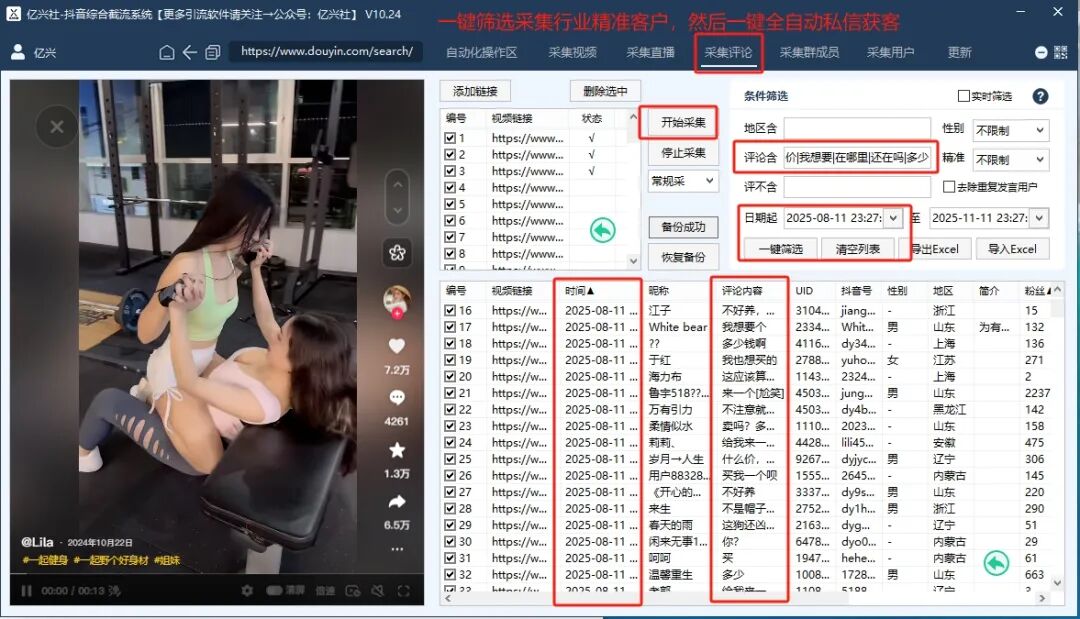
Task: Switch to 采集群成员 tab
Action: click(x=809, y=52)
